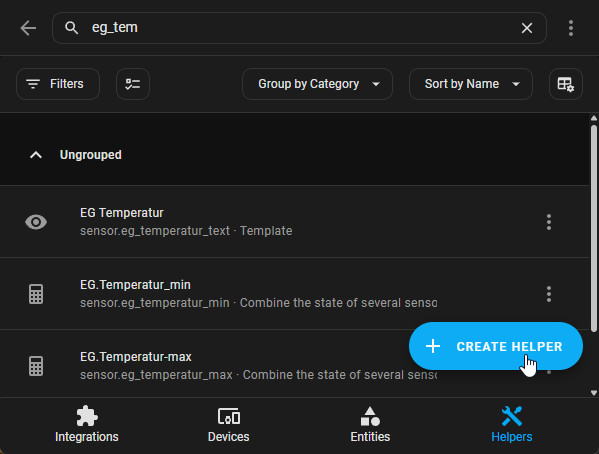The width and height of the screenshot is (599, 454).
Task: Click the back arrow icon
Action: (x=28, y=28)
